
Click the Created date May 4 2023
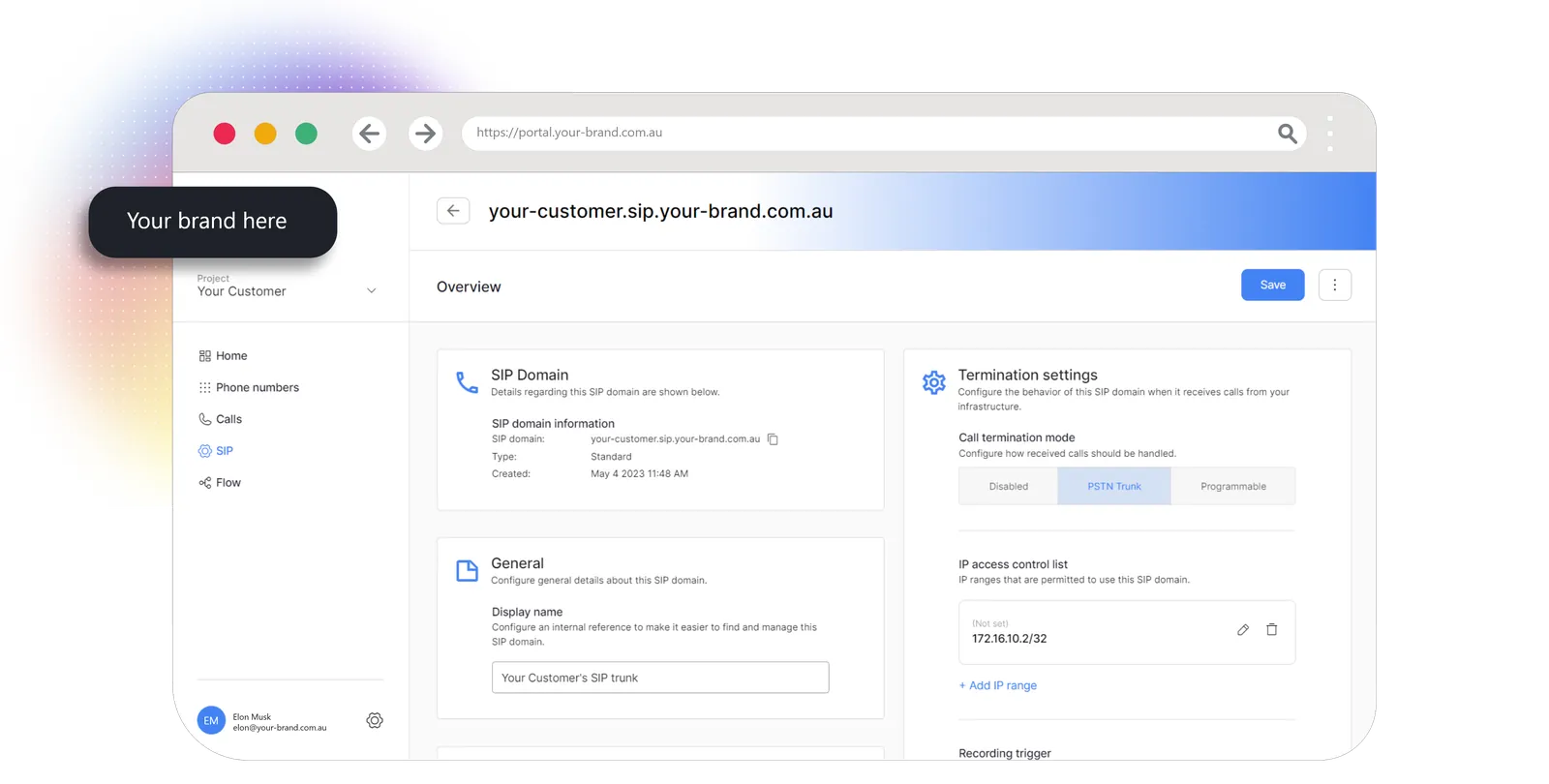tap(639, 474)
